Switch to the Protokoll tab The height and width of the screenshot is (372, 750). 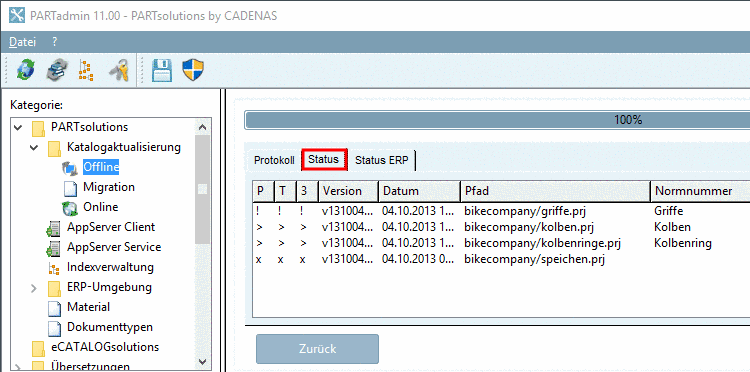(274, 160)
